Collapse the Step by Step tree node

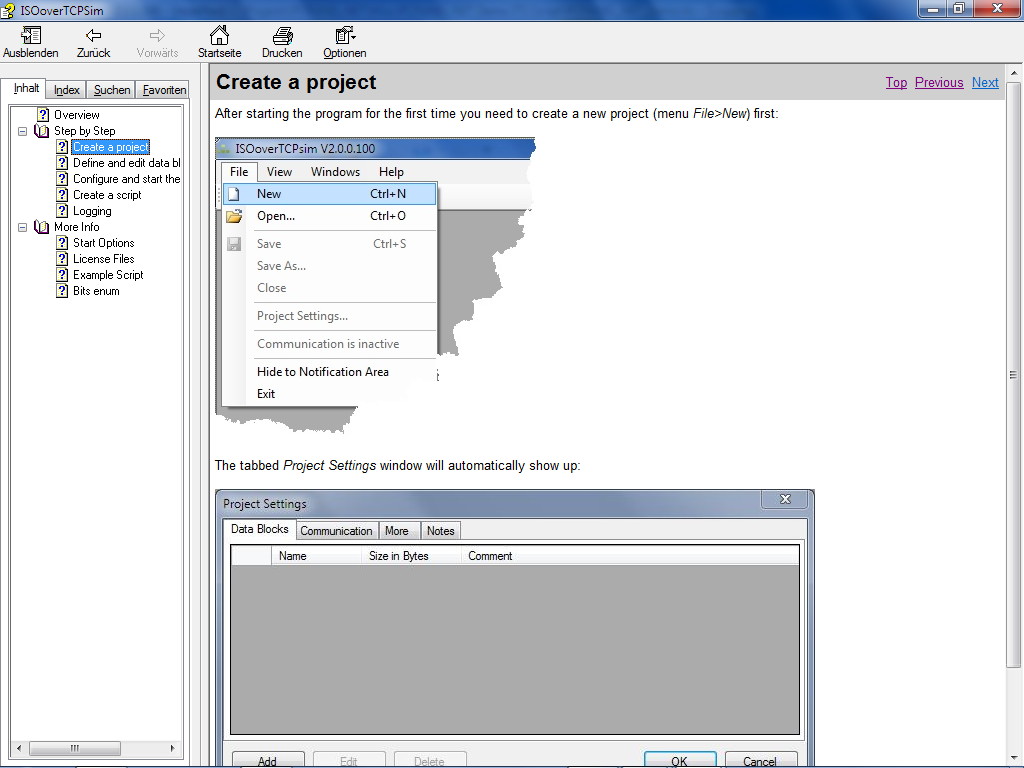[x=23, y=131]
